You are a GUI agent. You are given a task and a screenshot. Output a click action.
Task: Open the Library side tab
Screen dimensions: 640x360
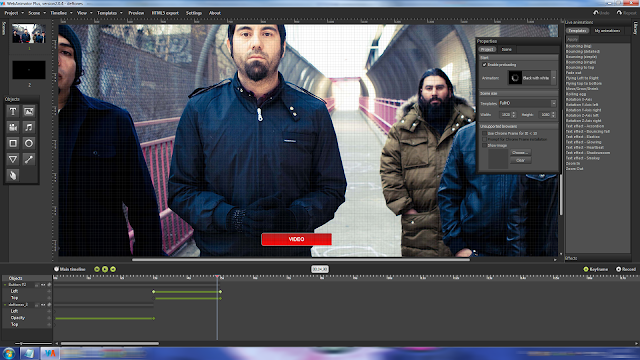coord(636,29)
